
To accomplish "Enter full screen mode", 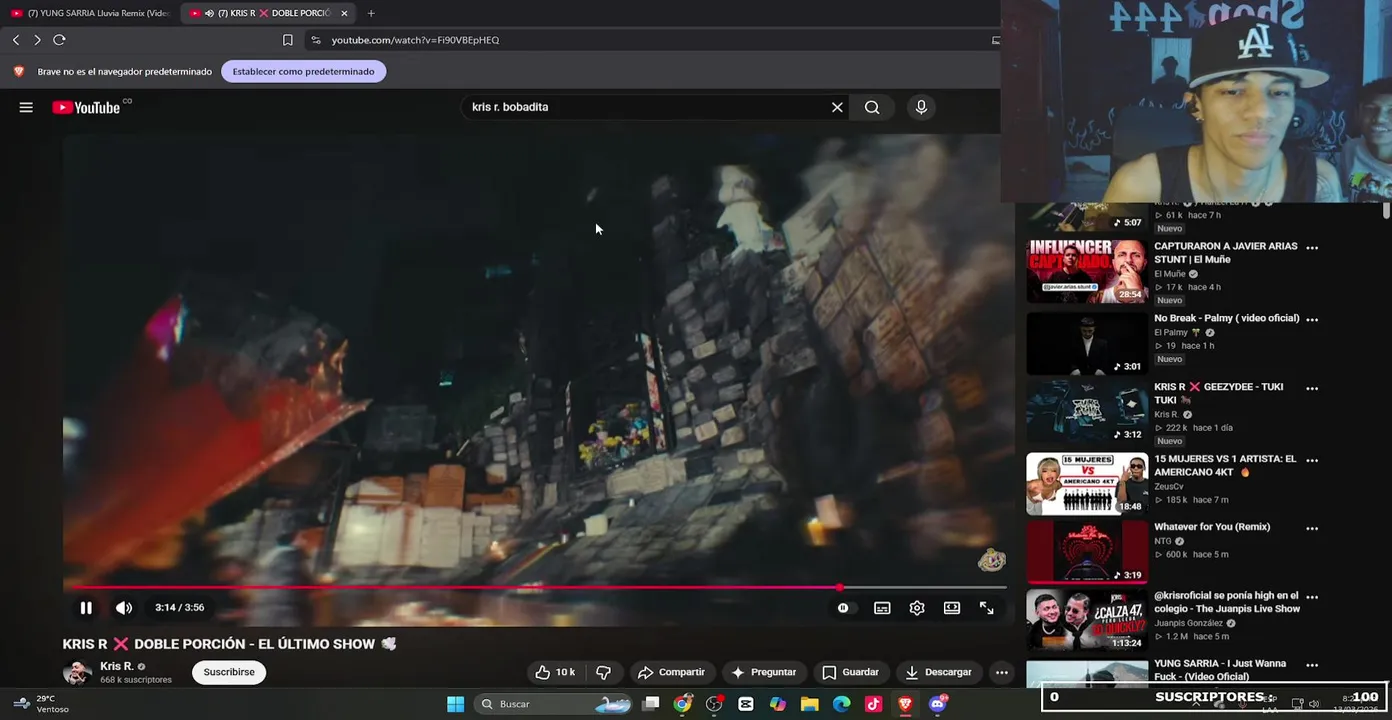I will (987, 608).
